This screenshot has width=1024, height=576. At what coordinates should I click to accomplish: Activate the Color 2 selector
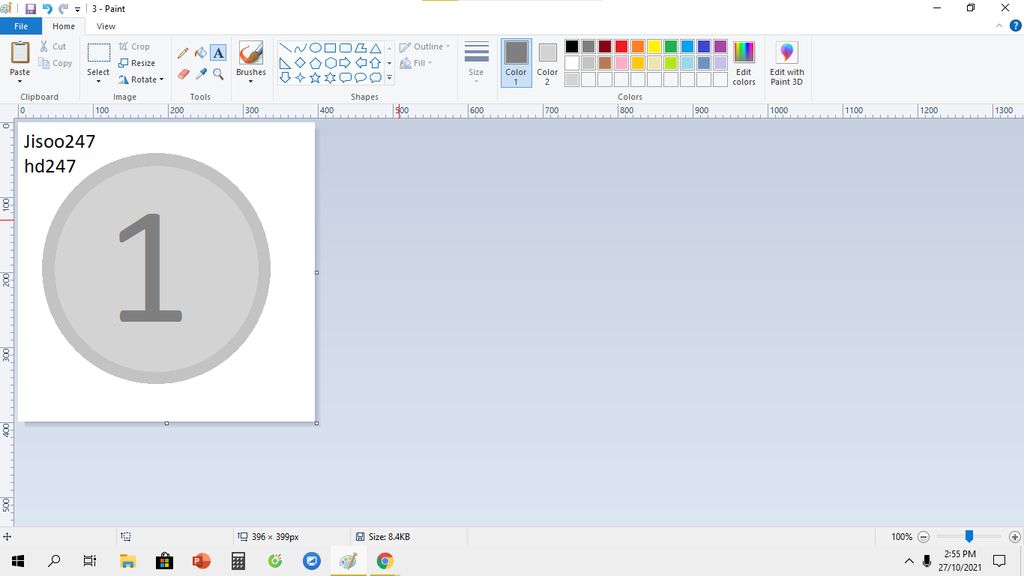(x=547, y=63)
